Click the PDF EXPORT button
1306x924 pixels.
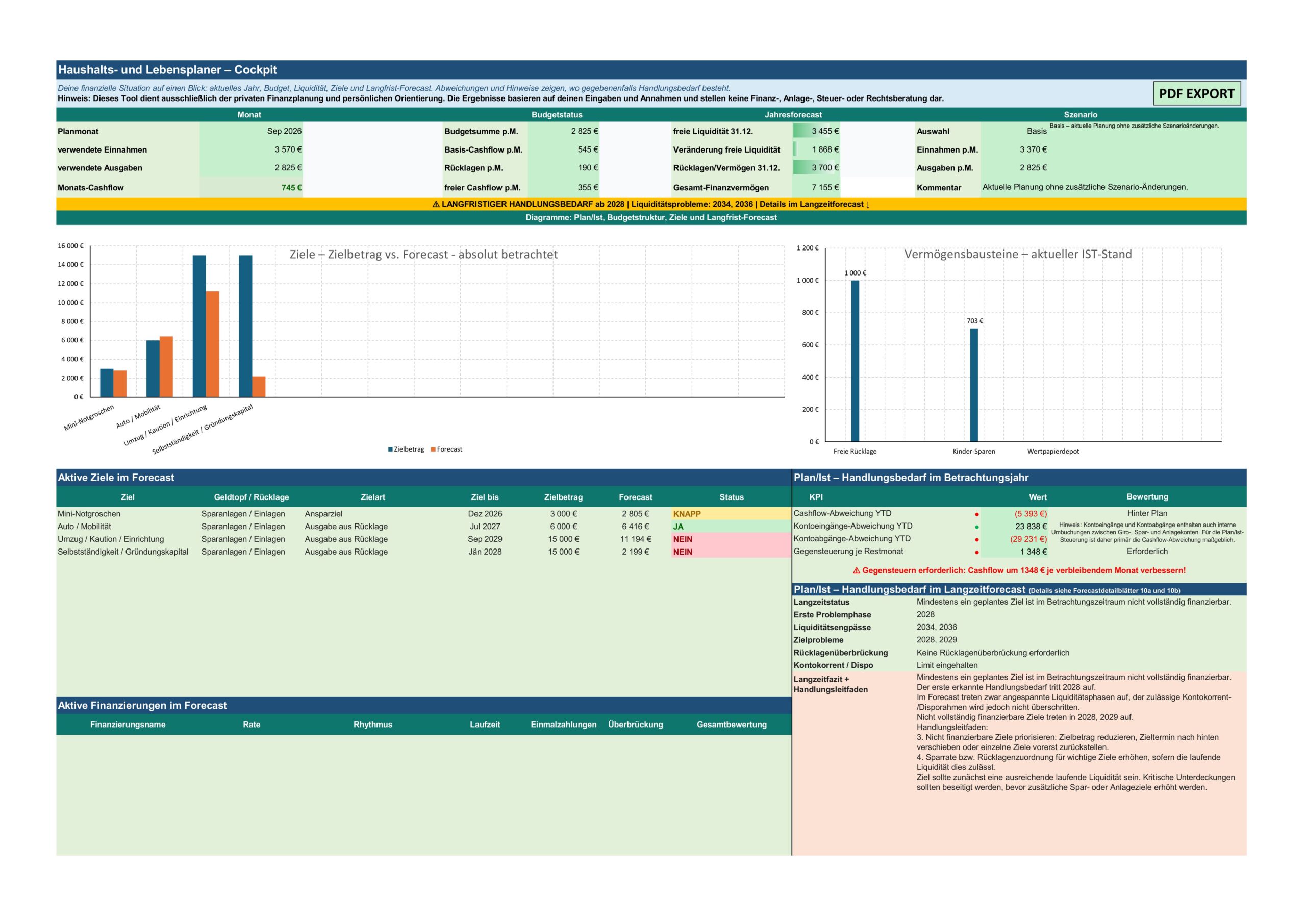point(1197,94)
